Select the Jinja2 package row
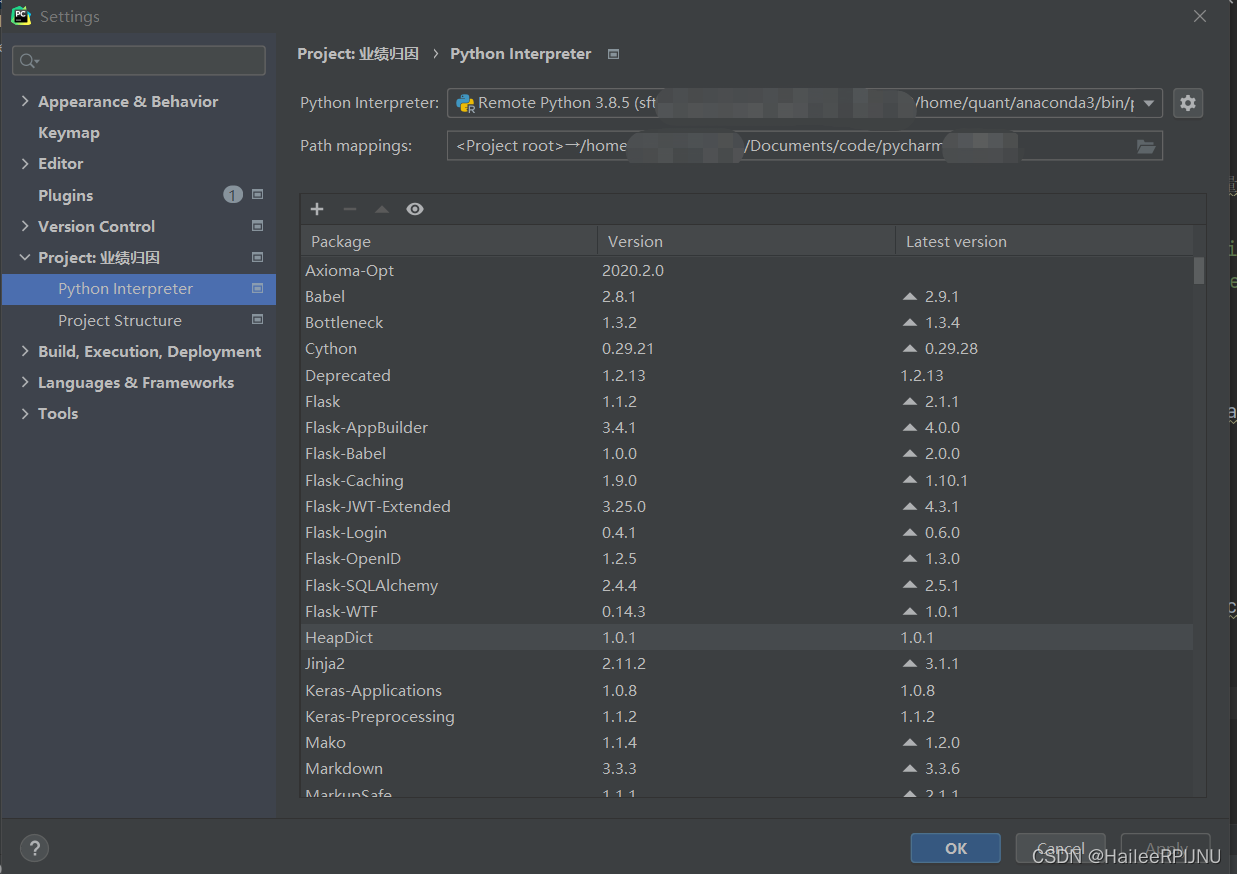Screen dimensions: 1237x874 747,663
